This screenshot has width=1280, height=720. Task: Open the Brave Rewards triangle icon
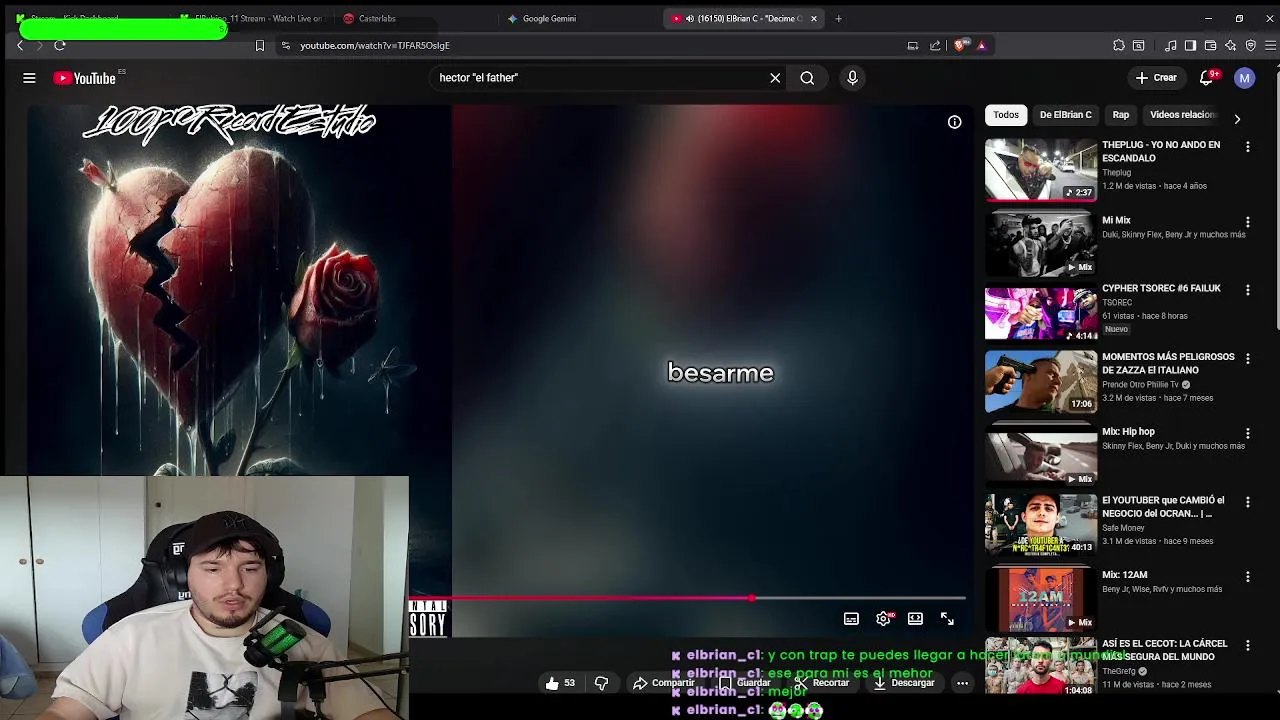click(981, 45)
